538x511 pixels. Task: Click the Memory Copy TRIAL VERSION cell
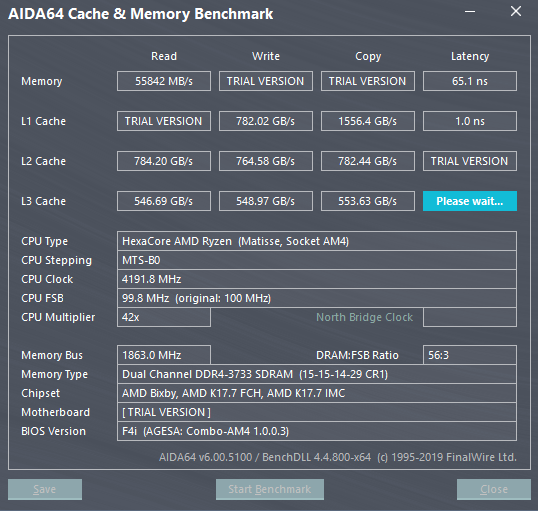pos(368,81)
